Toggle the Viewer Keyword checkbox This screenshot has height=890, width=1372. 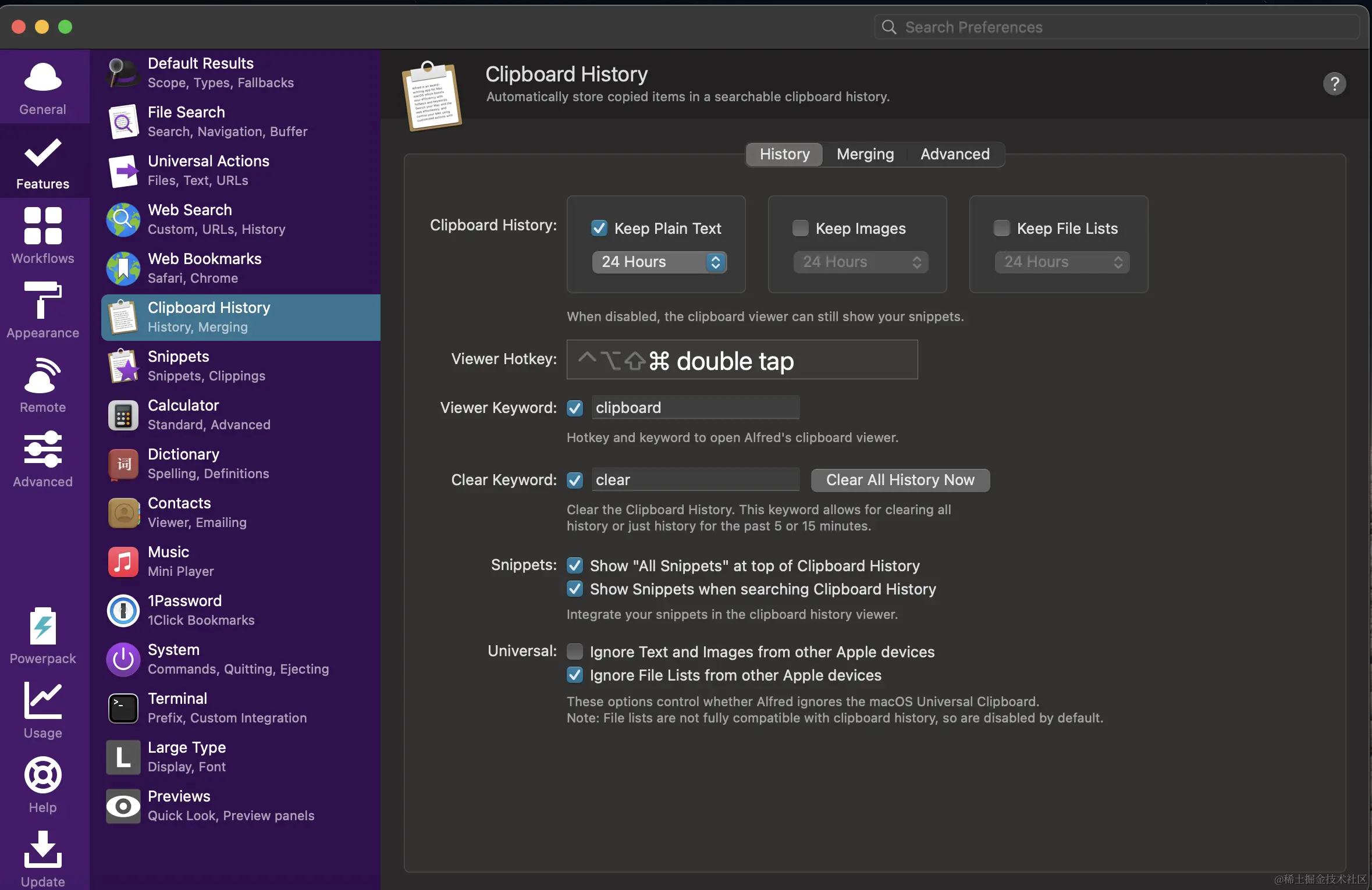[x=575, y=408]
